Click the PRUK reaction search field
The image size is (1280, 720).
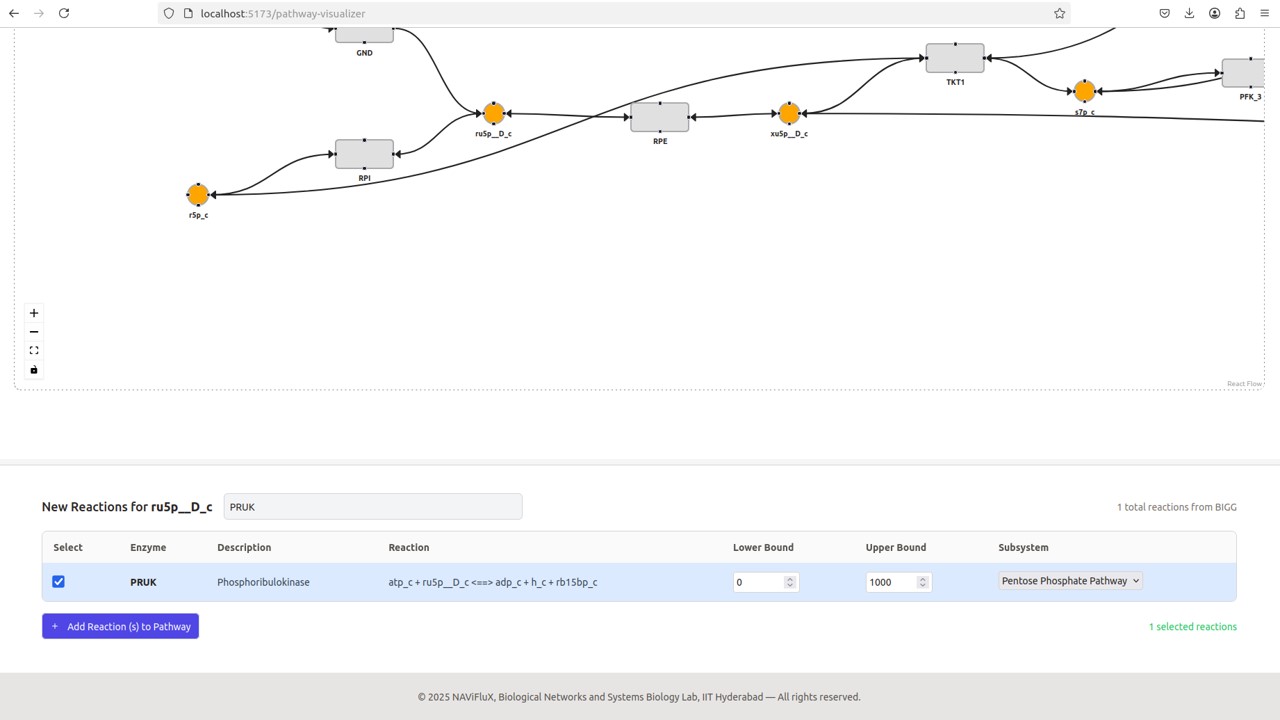(x=372, y=507)
